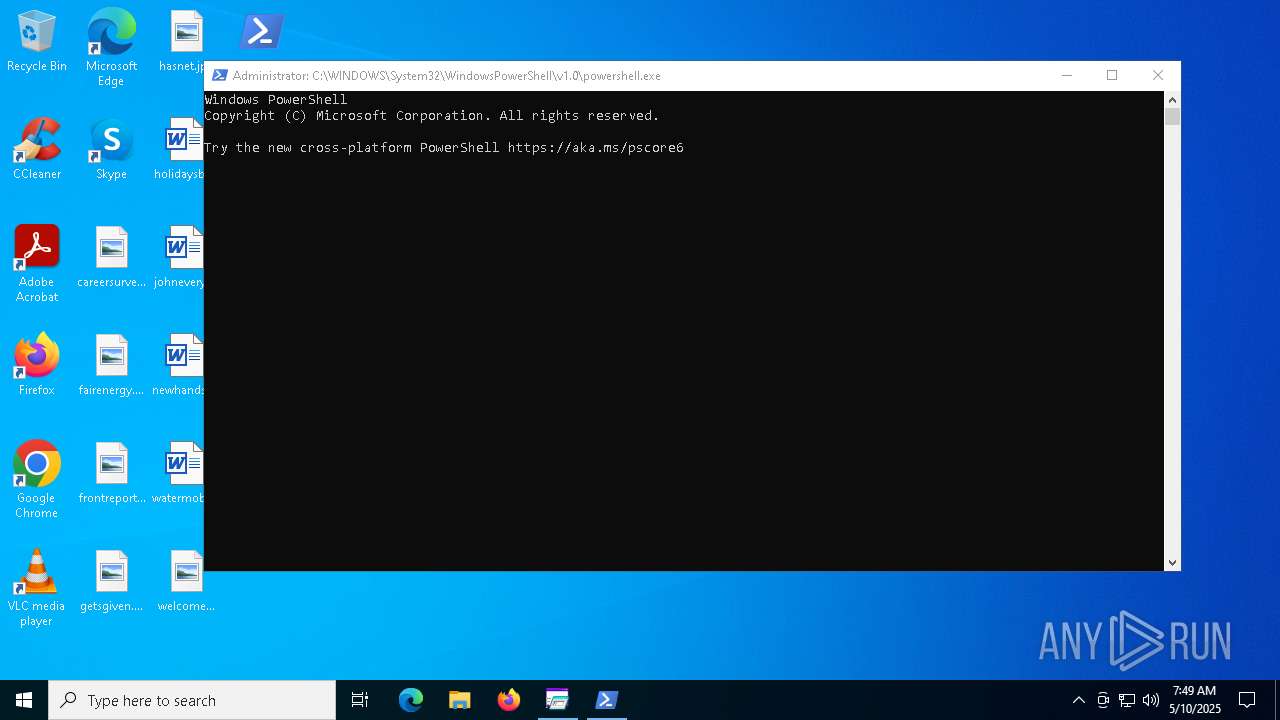Open the volume control tray icon
This screenshot has width=1280, height=720.
(x=1151, y=700)
